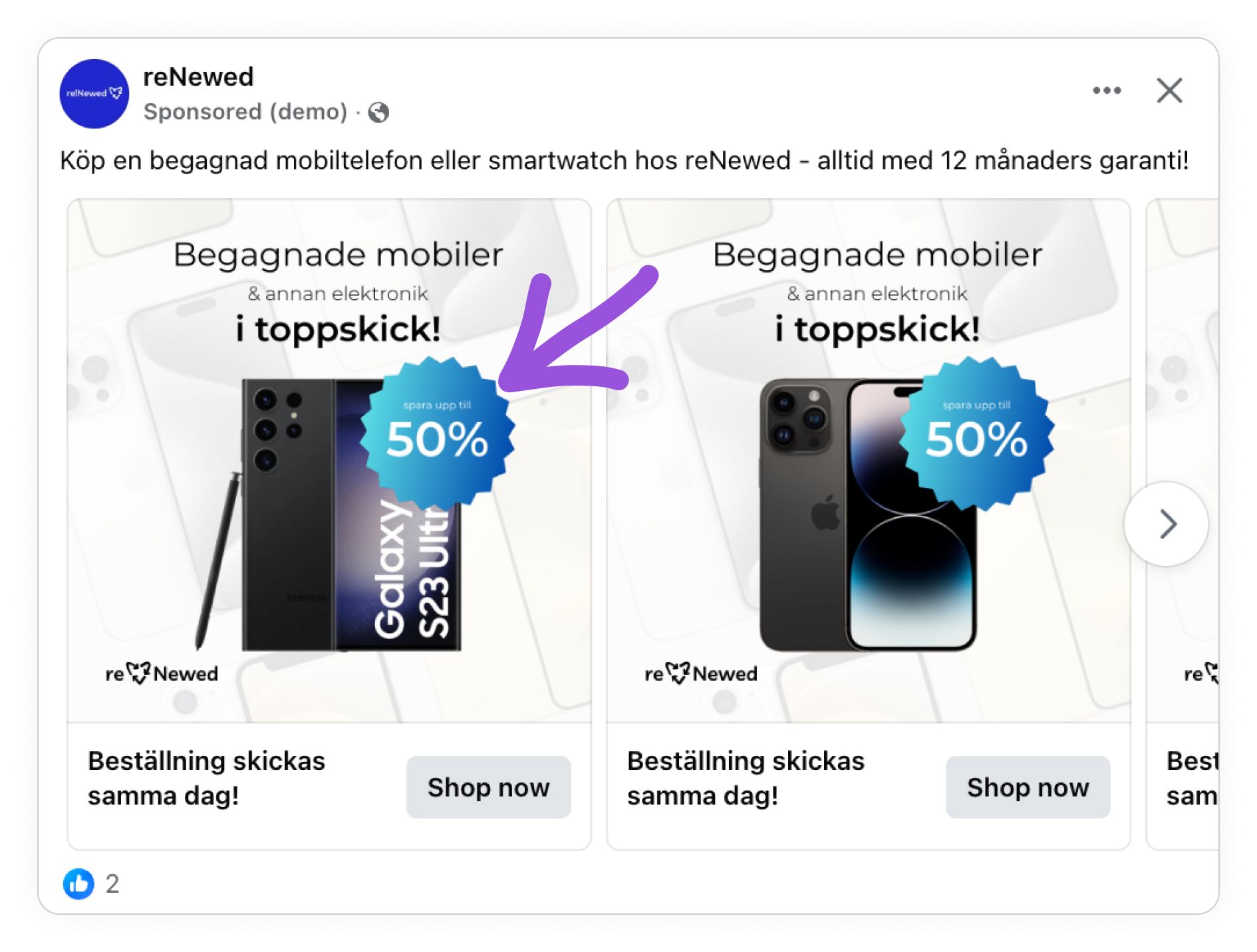Click second card's Beställning skickas samma dag headline
The width and height of the screenshot is (1257, 952).
click(746, 778)
